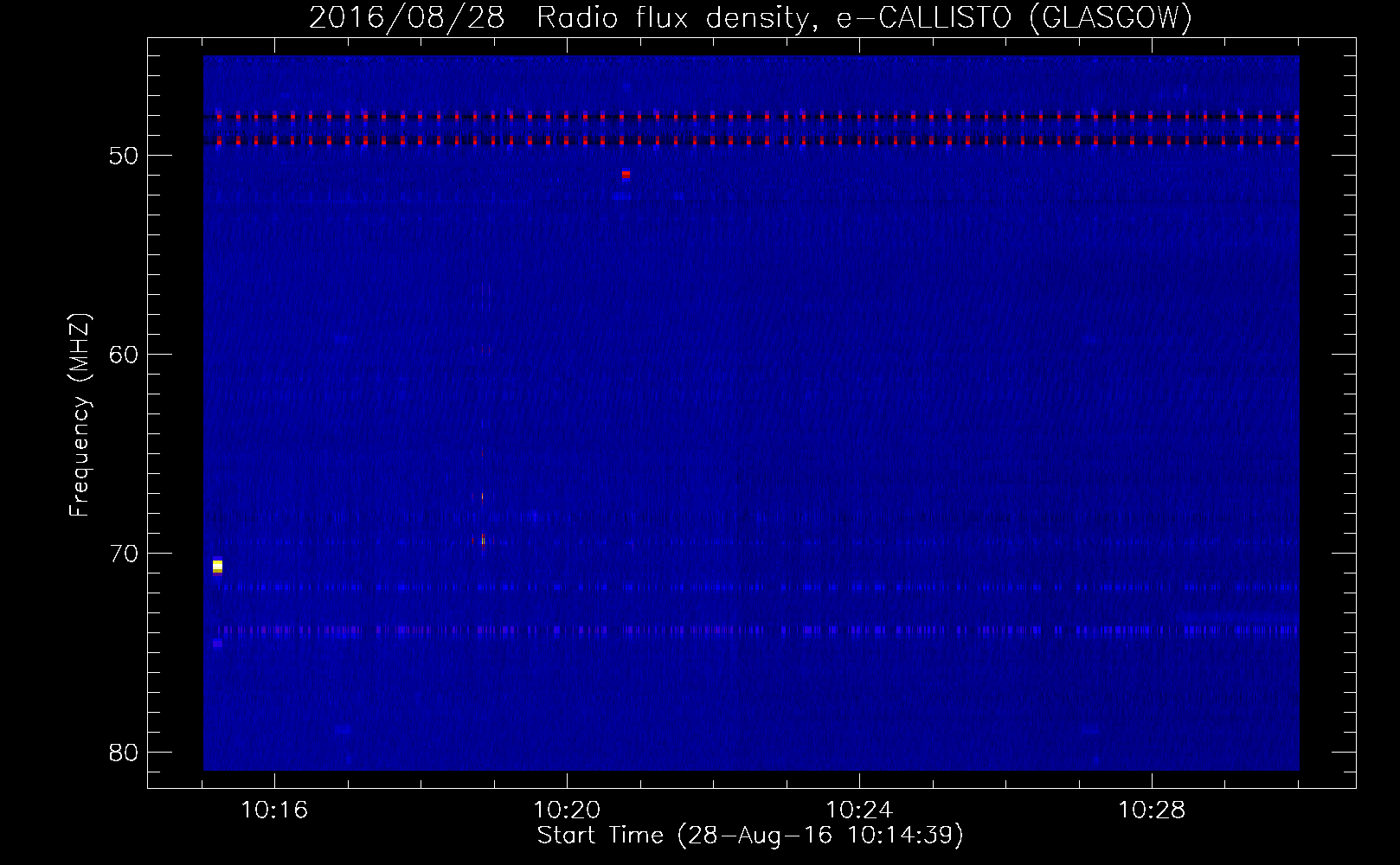Click the 10:28 time tick label
The height and width of the screenshot is (865, 1400).
1152,811
